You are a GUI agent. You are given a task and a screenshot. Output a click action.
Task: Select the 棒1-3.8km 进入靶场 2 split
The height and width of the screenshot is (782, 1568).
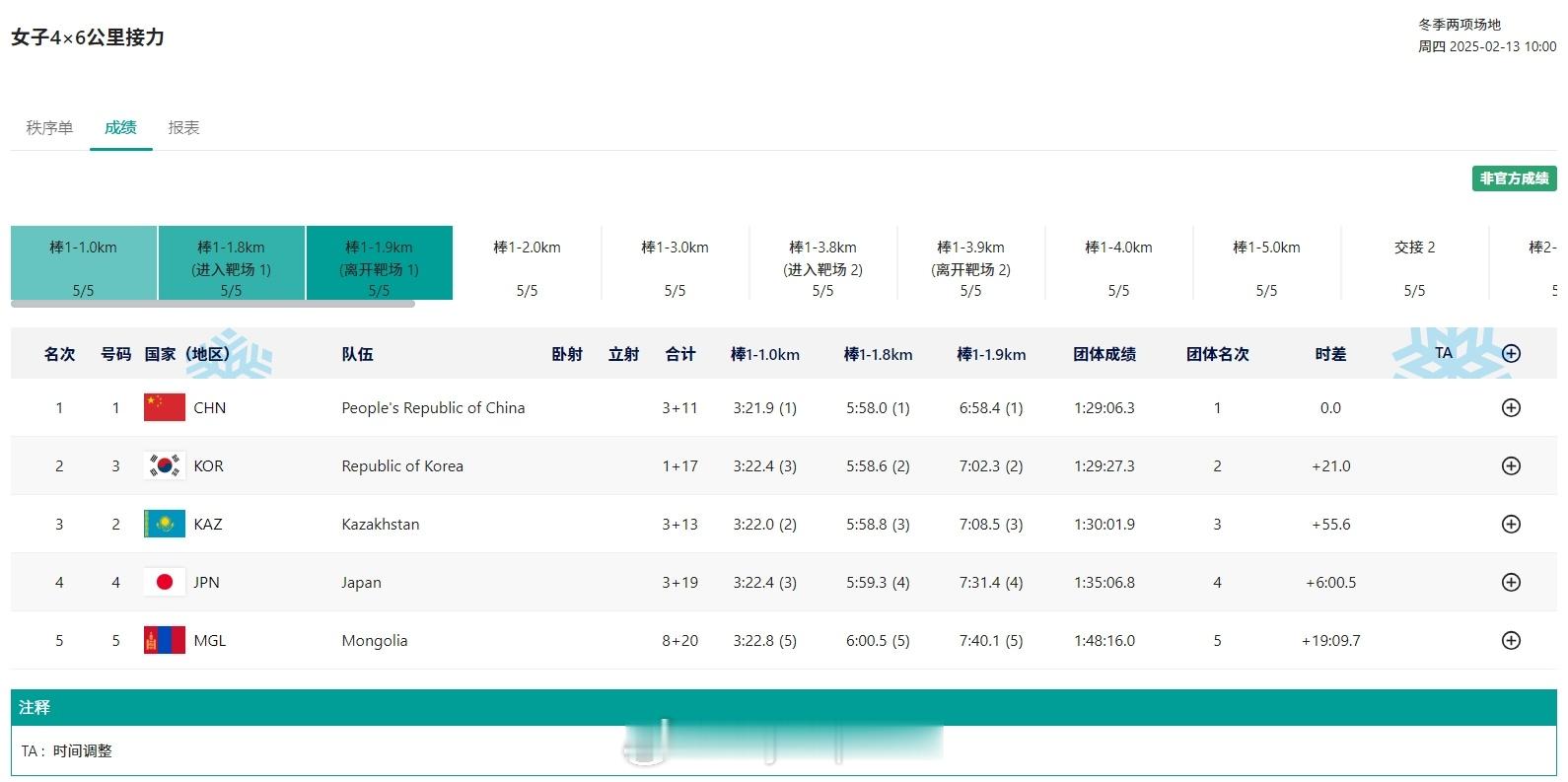click(823, 262)
